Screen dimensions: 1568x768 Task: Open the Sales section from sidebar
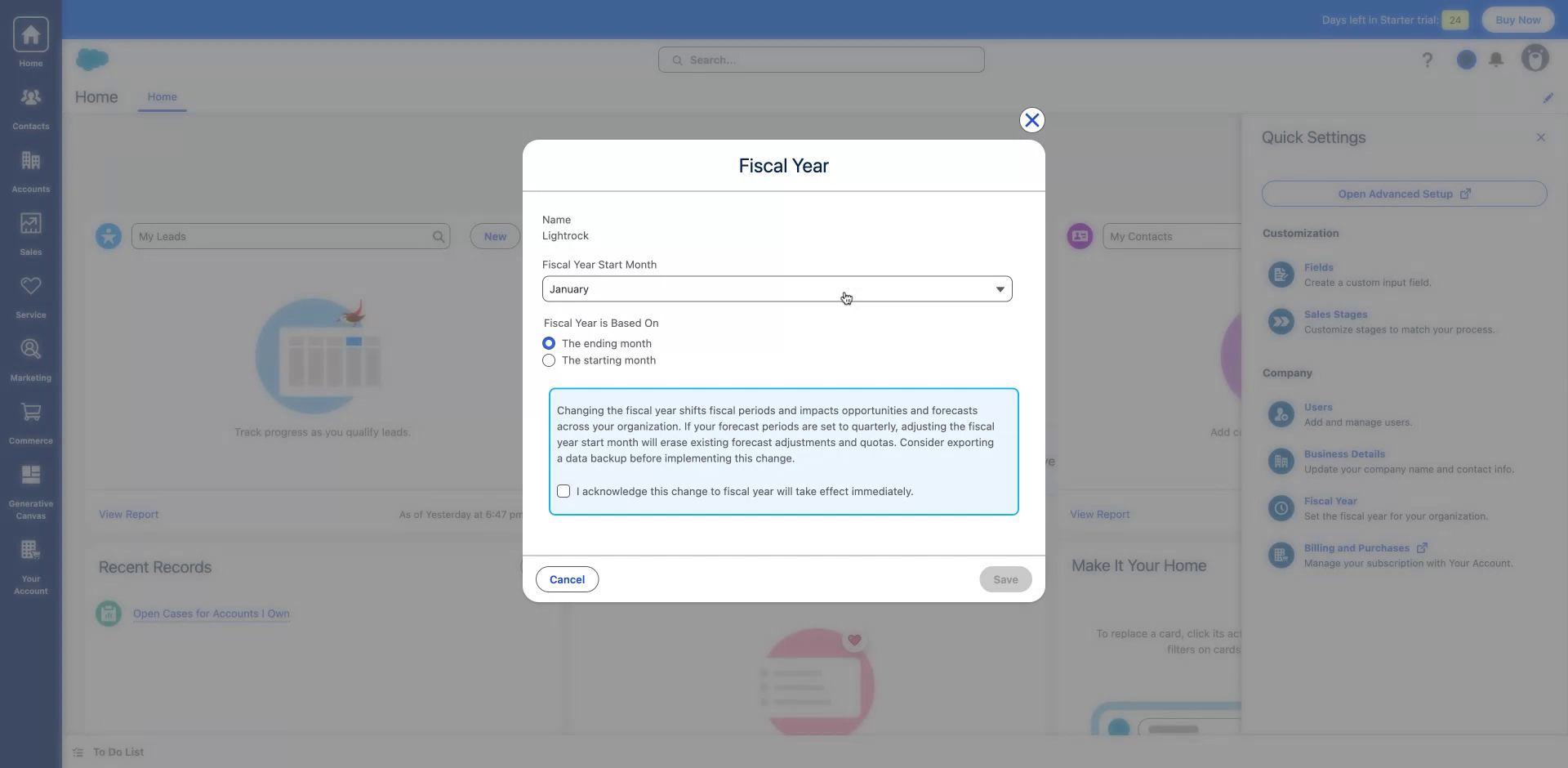[x=30, y=231]
